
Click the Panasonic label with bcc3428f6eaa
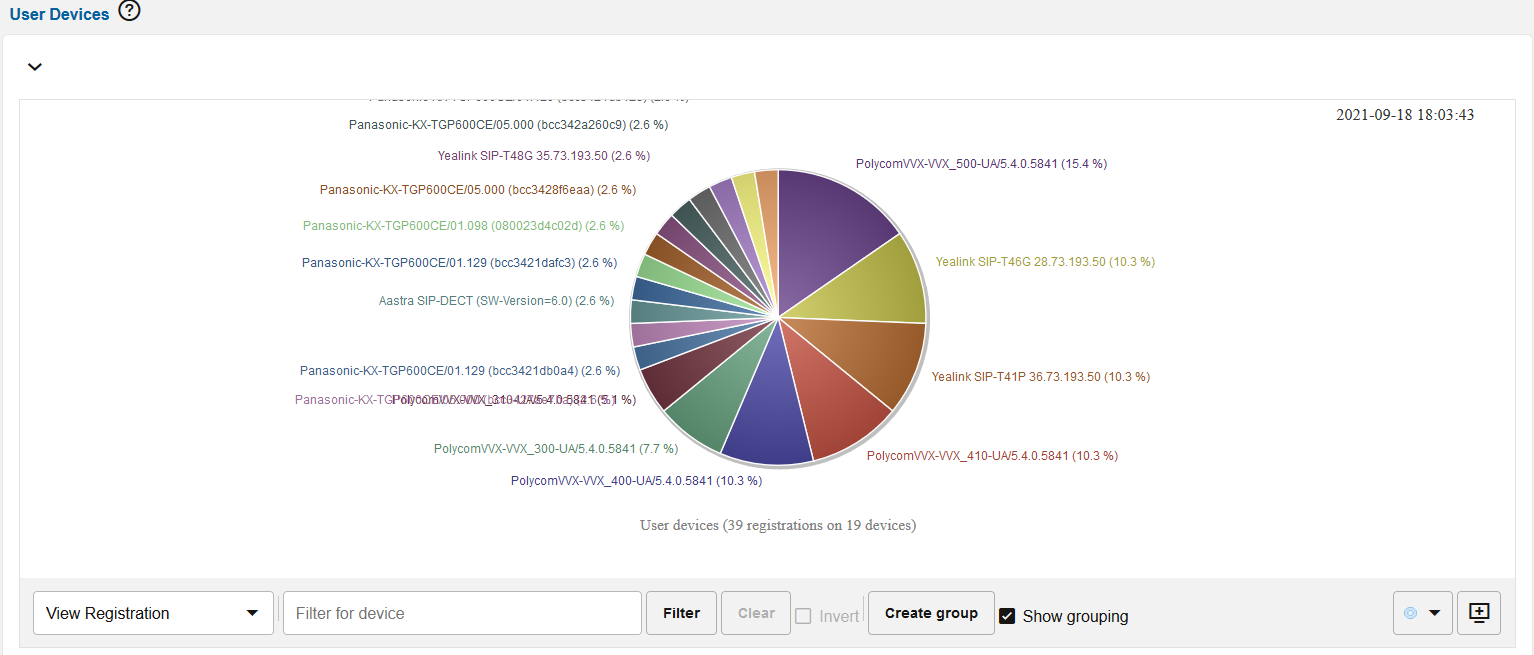(x=478, y=189)
